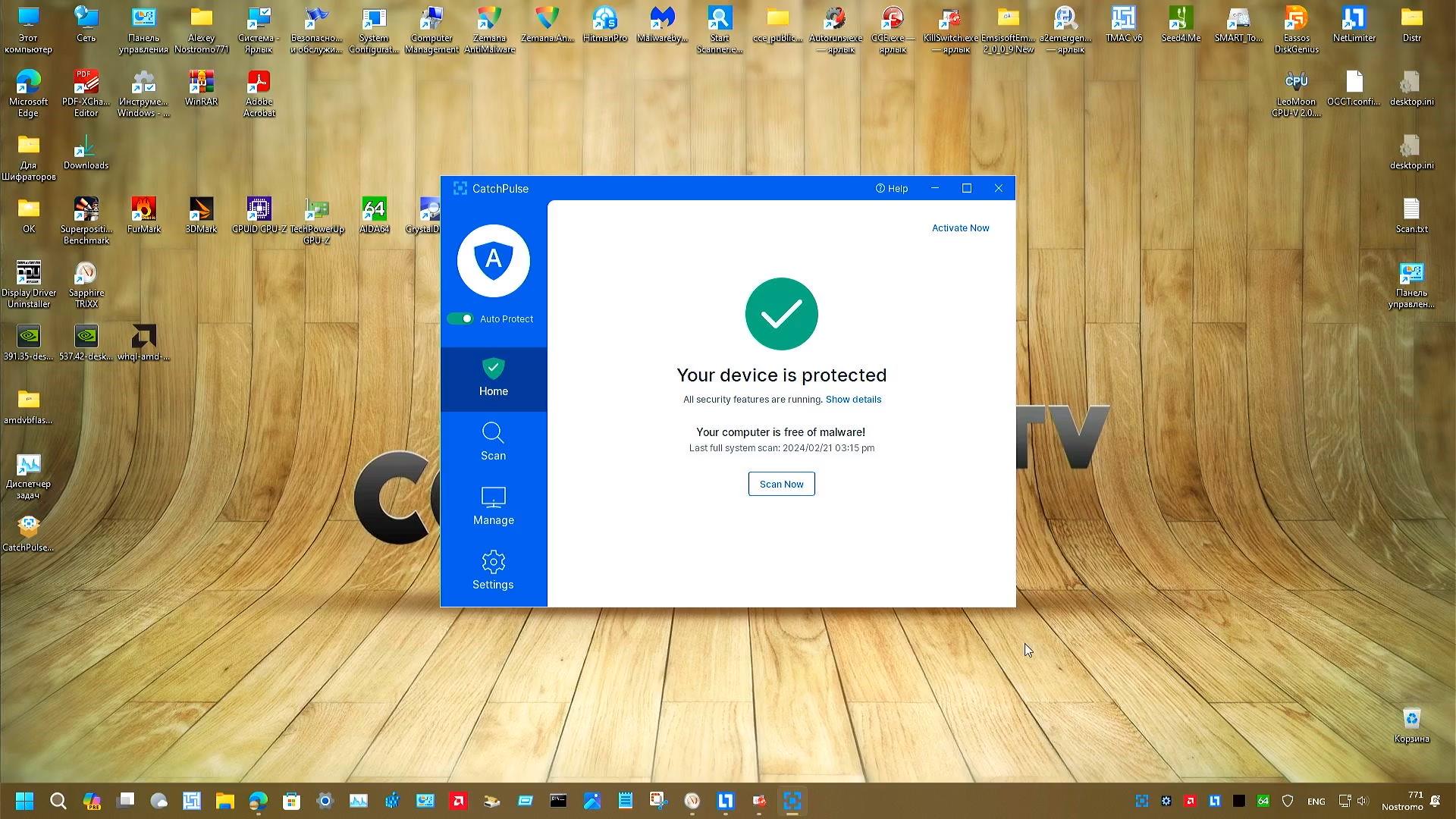
Task: Open the Manage section in the sidebar
Action: 493,507
